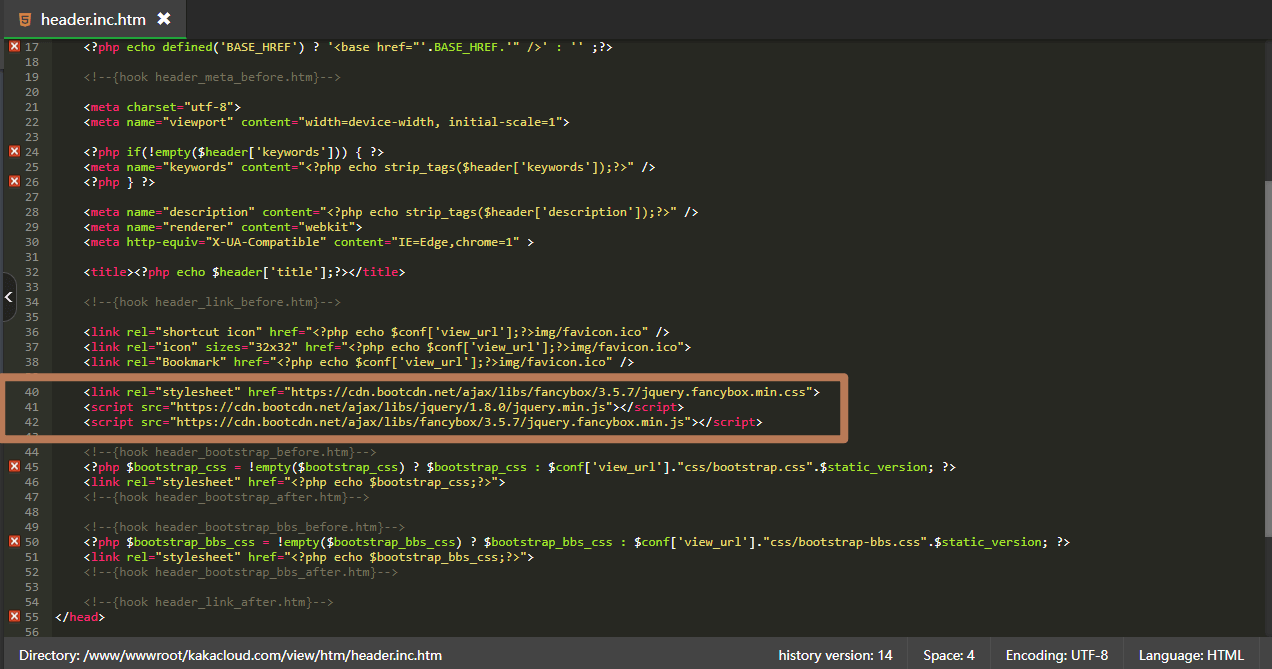
Task: Click the hook header_link_after.htm comment
Action: [x=209, y=602]
